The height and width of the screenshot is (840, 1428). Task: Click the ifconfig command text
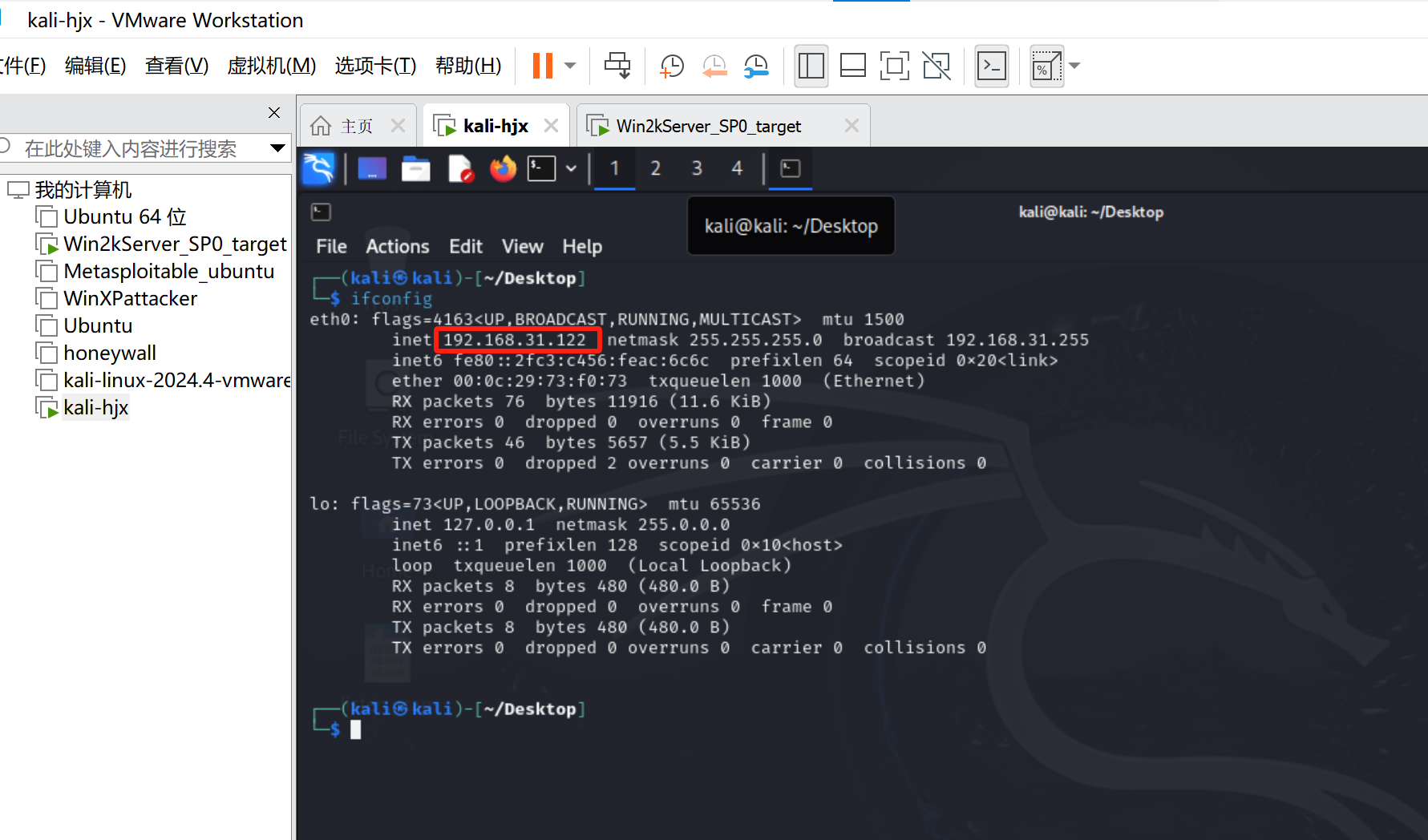click(391, 299)
